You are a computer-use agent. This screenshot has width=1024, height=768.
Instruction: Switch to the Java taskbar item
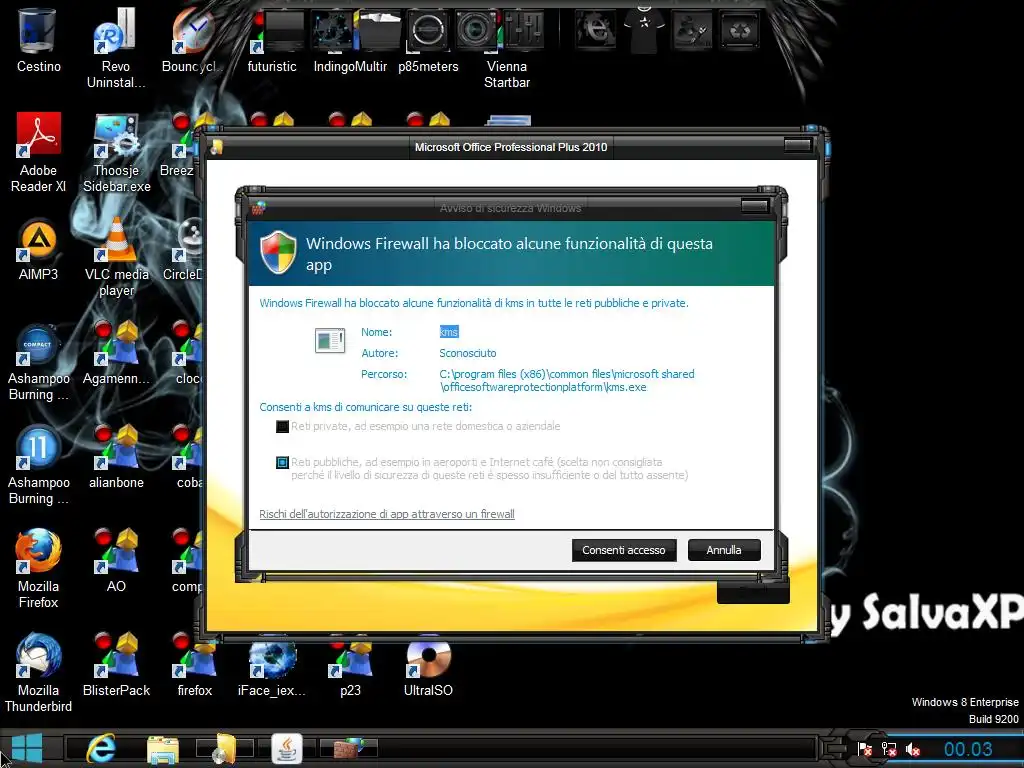pyautogui.click(x=287, y=748)
